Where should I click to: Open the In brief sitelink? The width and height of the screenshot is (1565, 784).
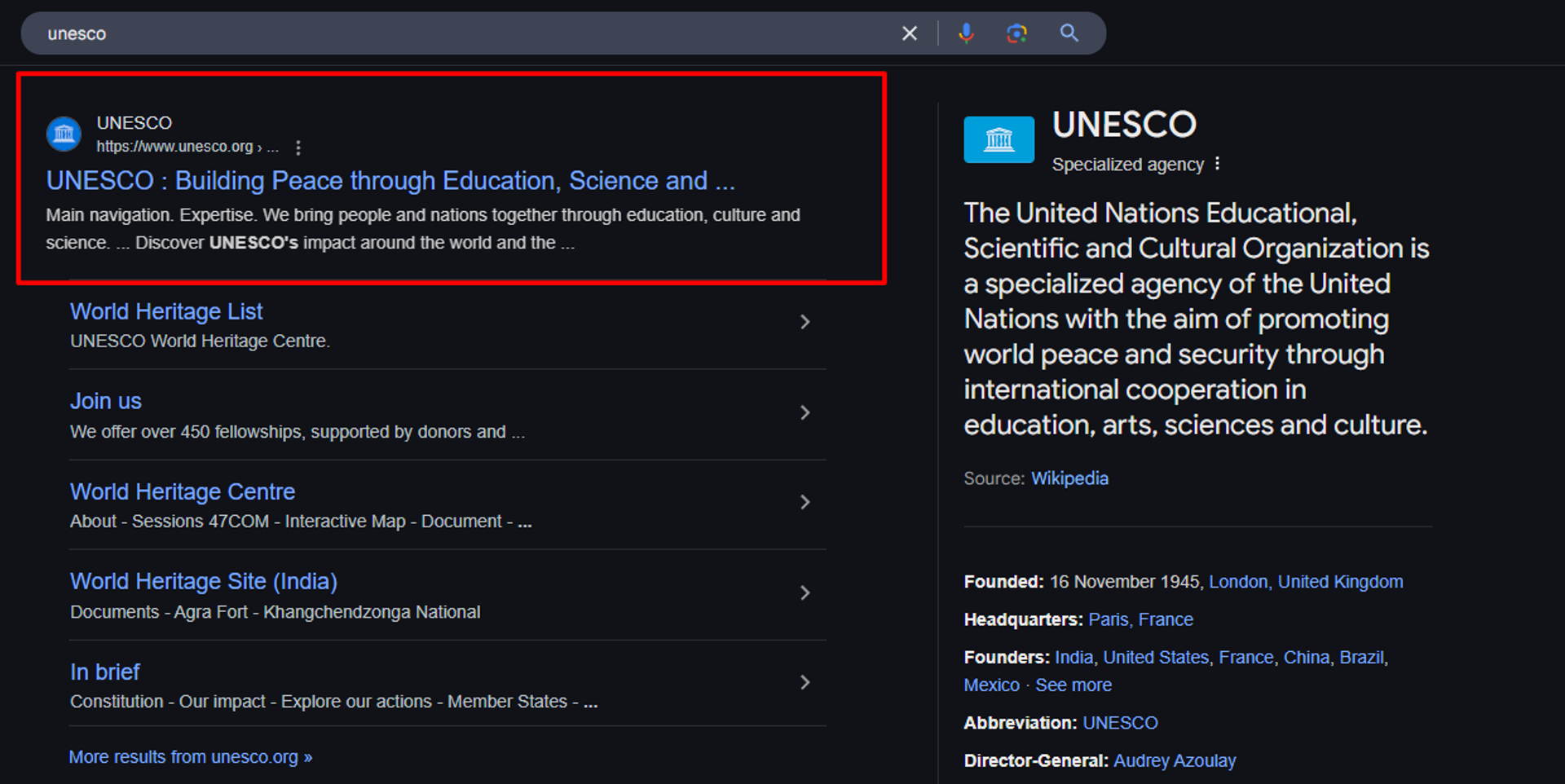coord(105,672)
